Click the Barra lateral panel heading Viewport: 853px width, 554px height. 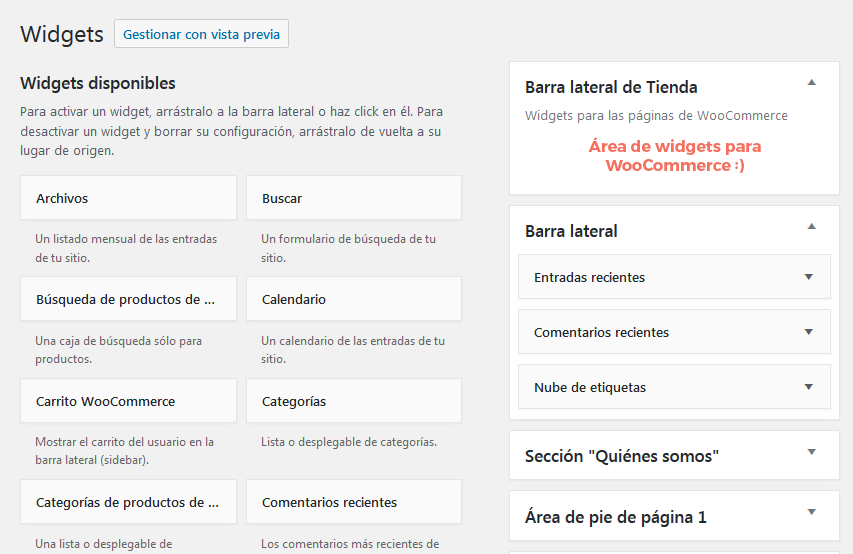(x=571, y=231)
